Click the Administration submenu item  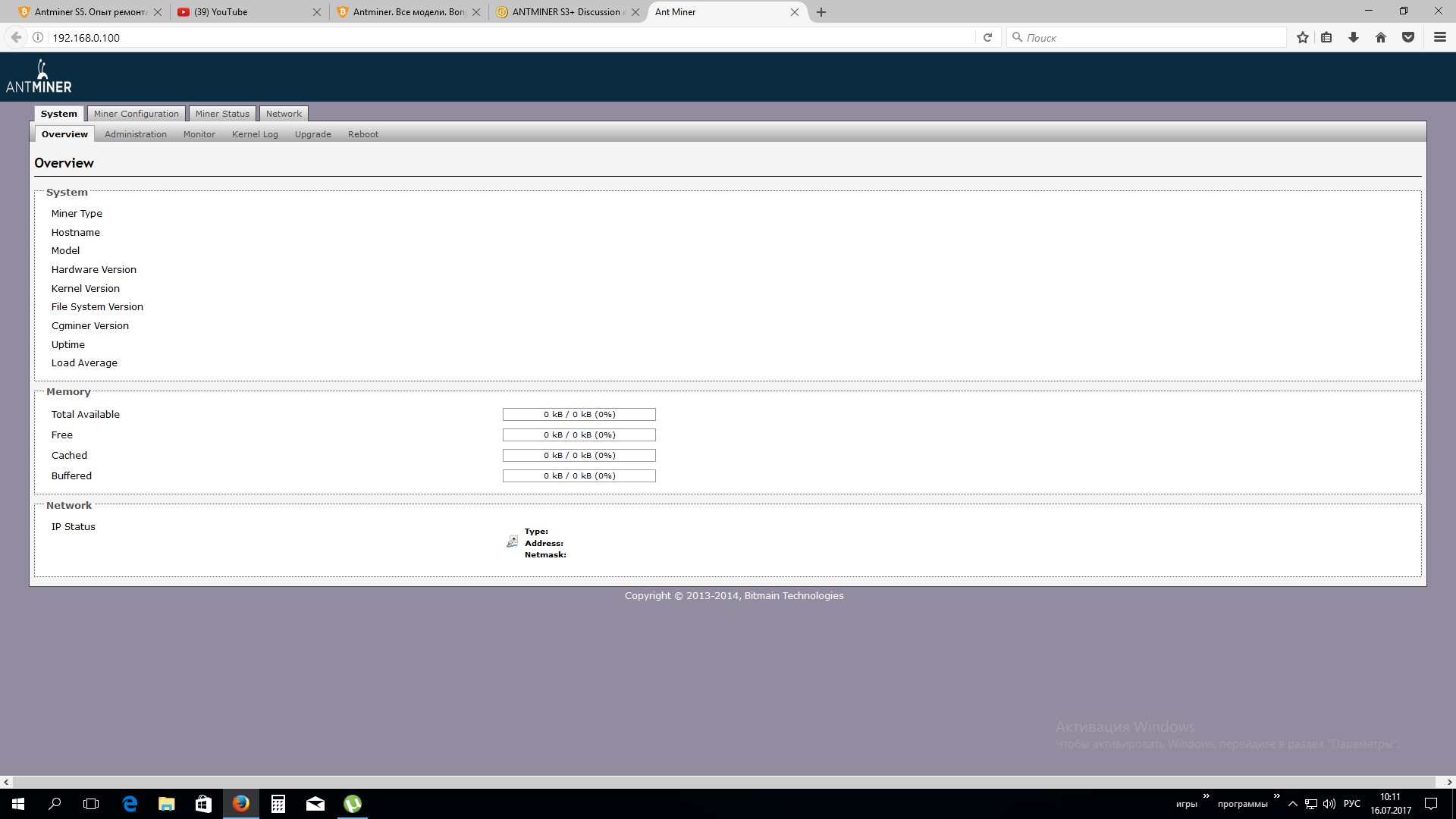(136, 134)
